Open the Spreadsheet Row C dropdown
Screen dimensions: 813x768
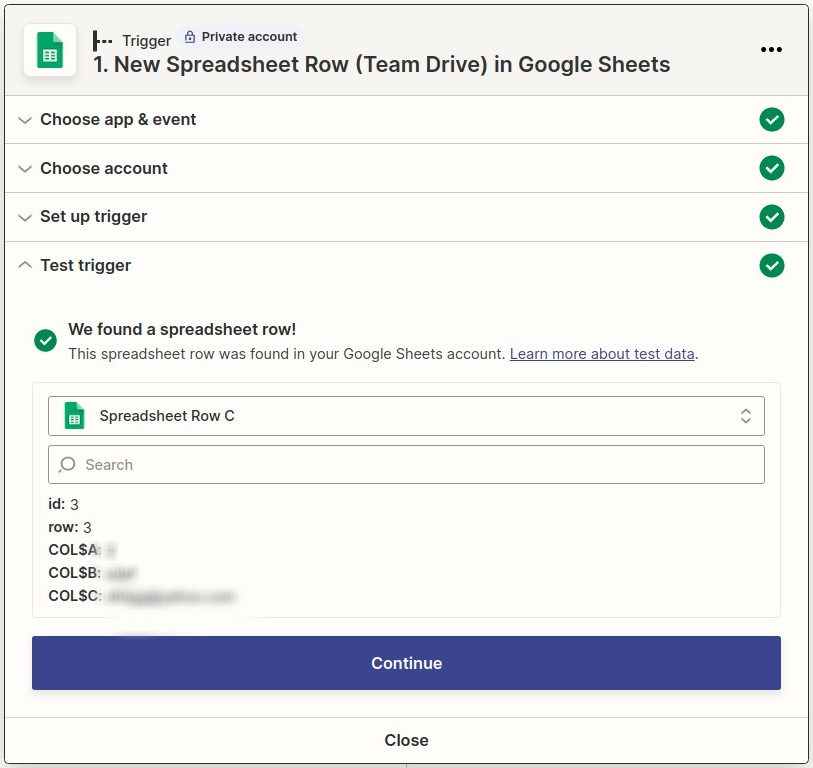click(x=406, y=416)
